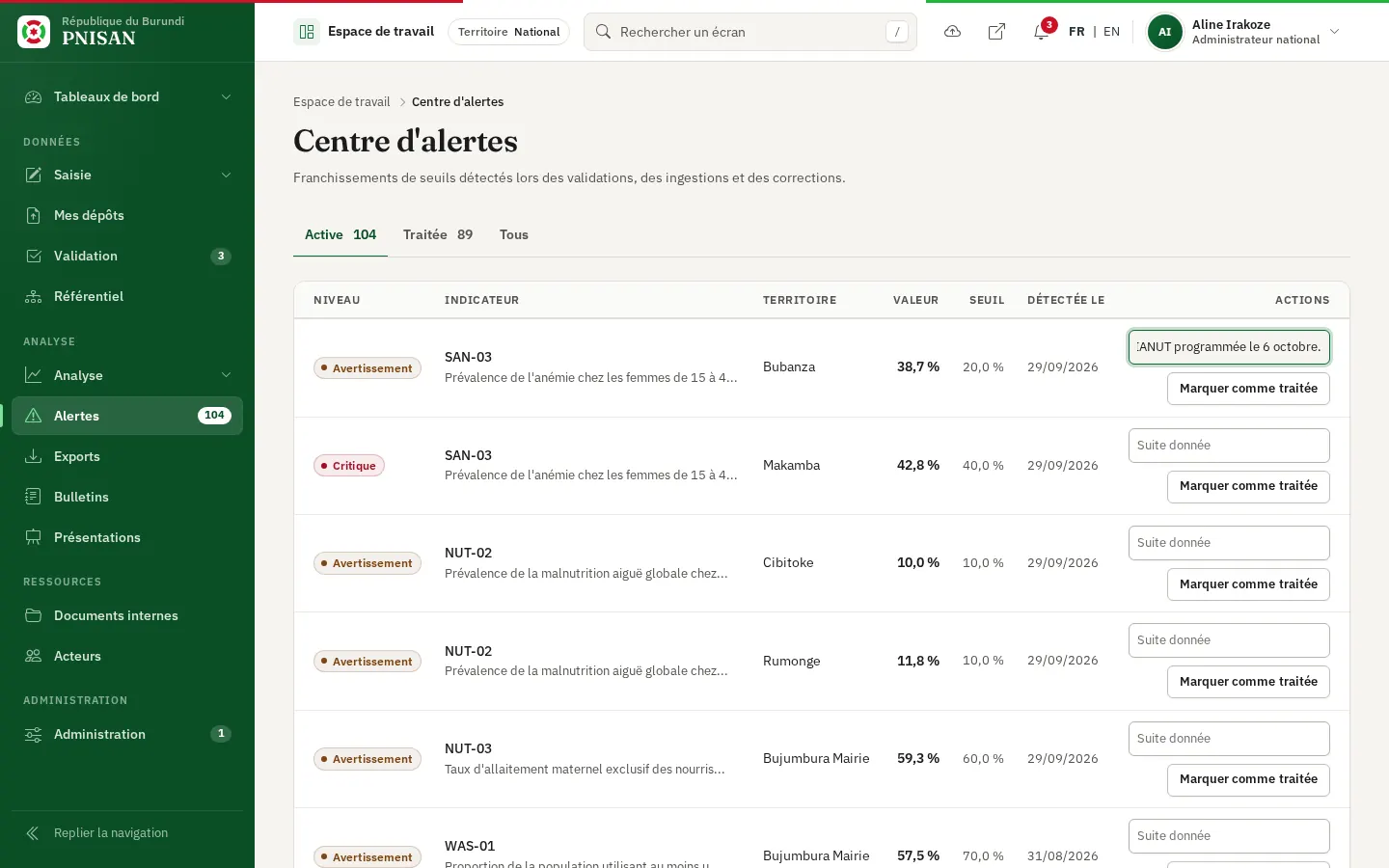Expand the Saisie submenu chevron
The height and width of the screenshot is (868, 1389).
pos(226,175)
